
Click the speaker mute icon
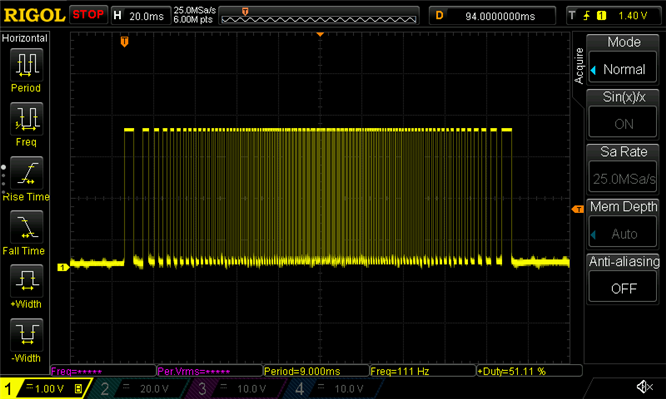[644, 387]
